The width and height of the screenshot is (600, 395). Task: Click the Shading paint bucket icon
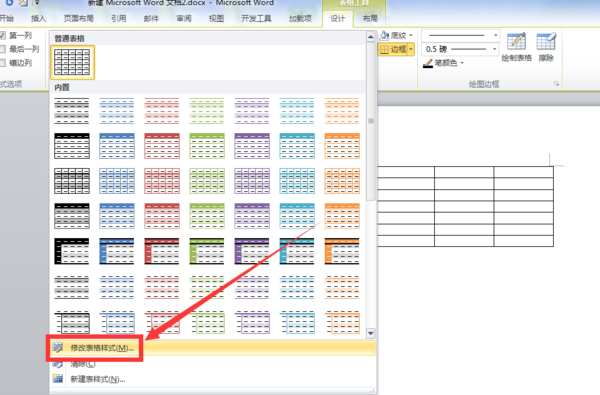384,36
